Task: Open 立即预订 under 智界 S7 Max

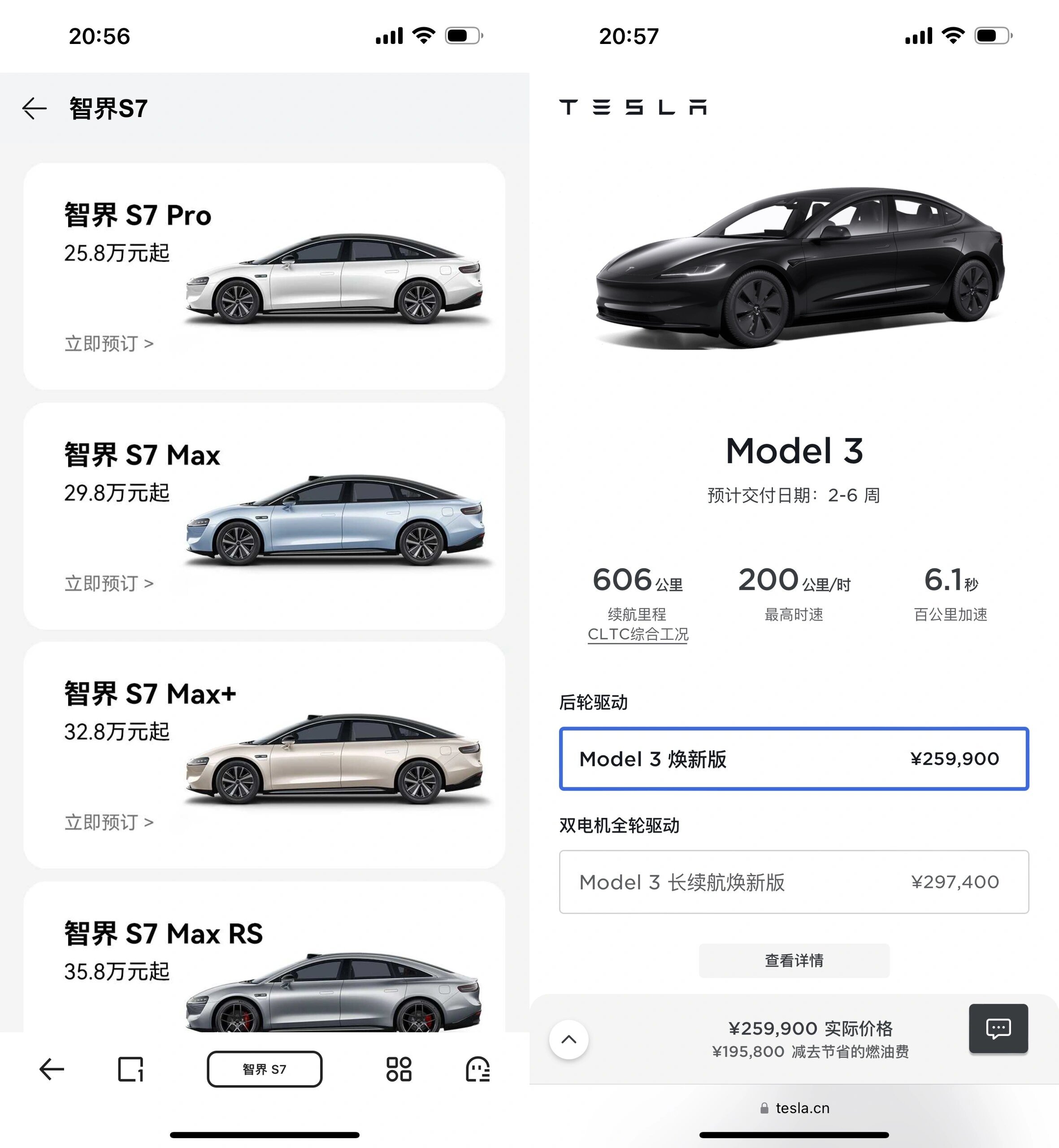Action: (x=109, y=583)
